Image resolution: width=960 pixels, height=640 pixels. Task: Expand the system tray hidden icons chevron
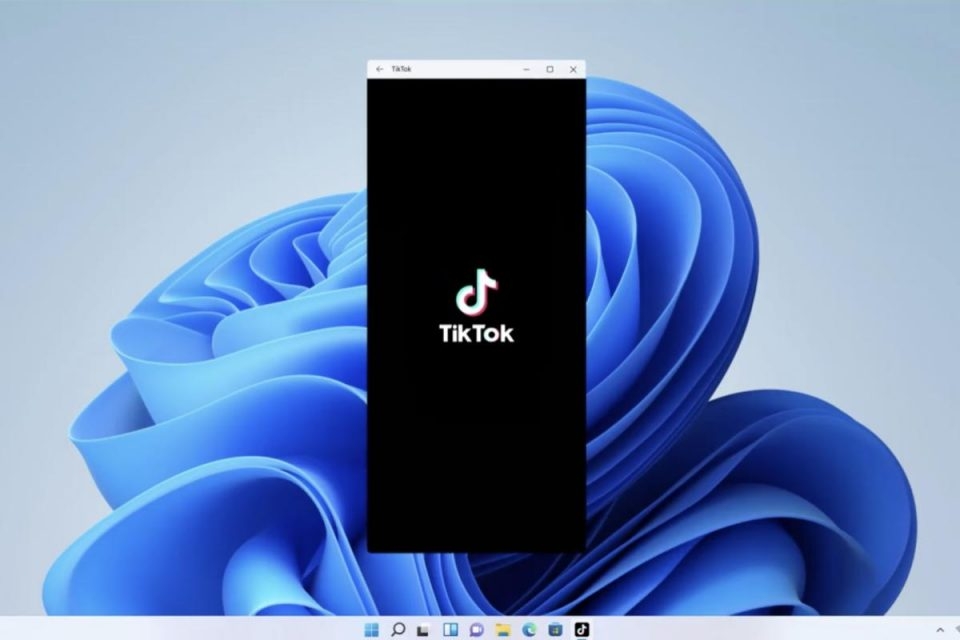[x=939, y=629]
